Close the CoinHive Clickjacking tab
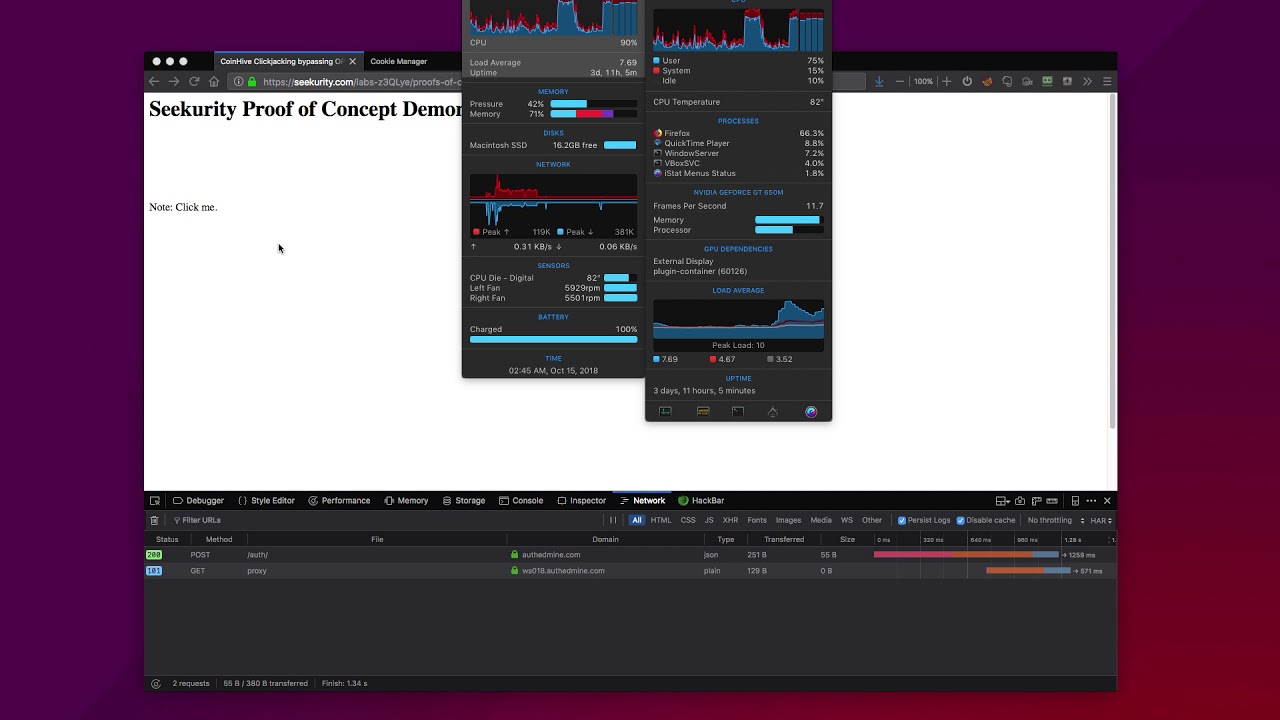Screen dimensions: 1280x720 coord(352,61)
